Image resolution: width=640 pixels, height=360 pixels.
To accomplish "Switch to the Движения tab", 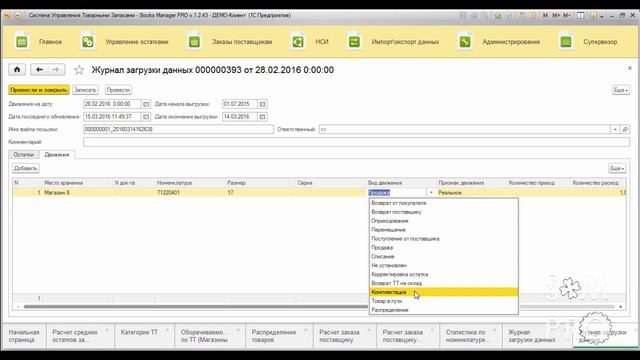I will point(57,155).
